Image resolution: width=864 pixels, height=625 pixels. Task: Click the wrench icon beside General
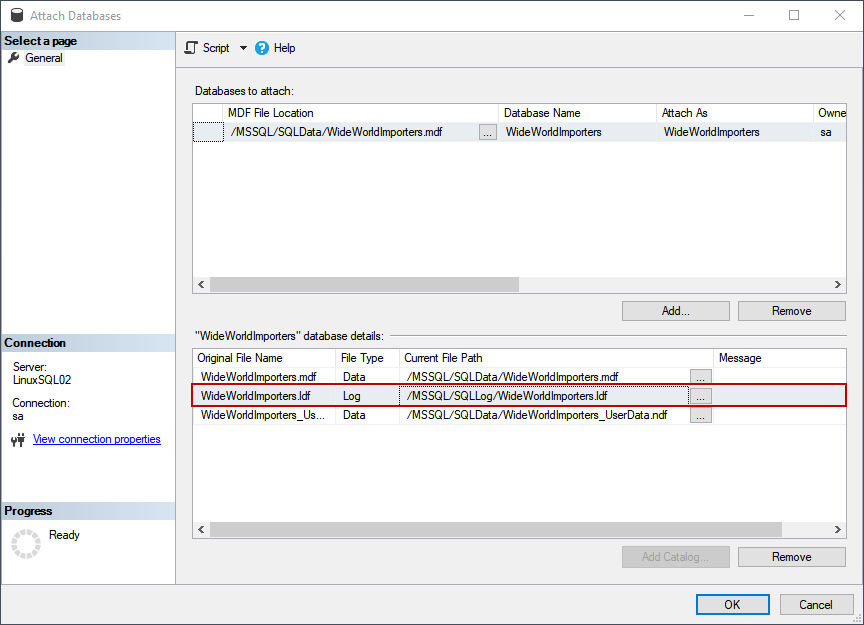14,57
